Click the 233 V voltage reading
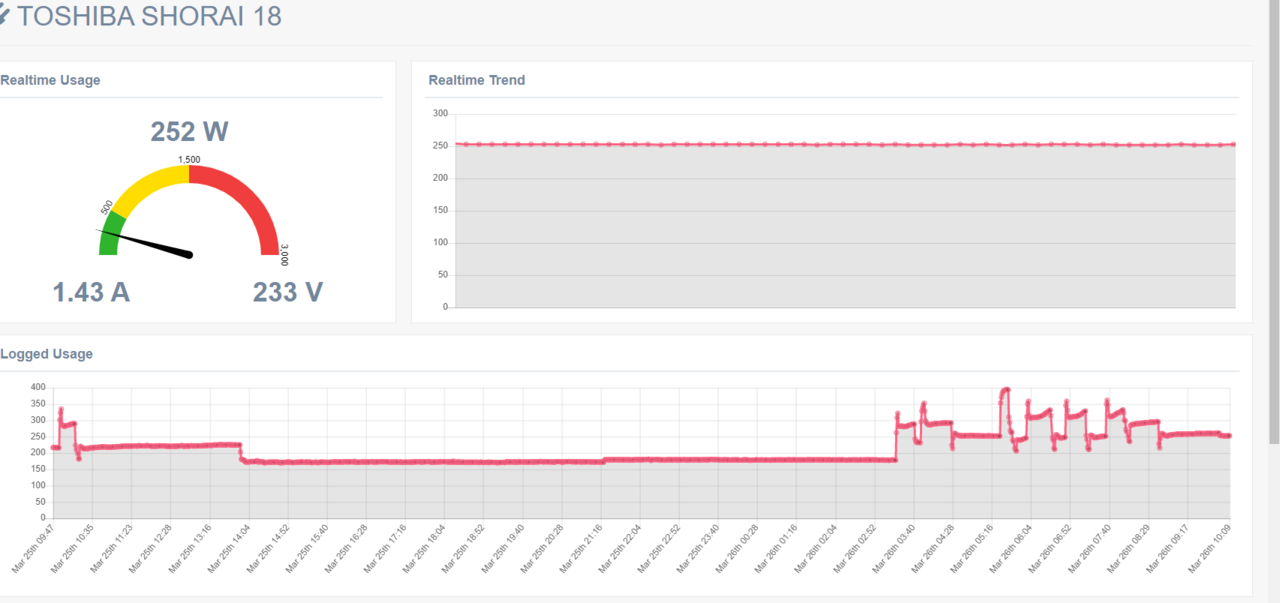Image resolution: width=1280 pixels, height=603 pixels. click(288, 292)
